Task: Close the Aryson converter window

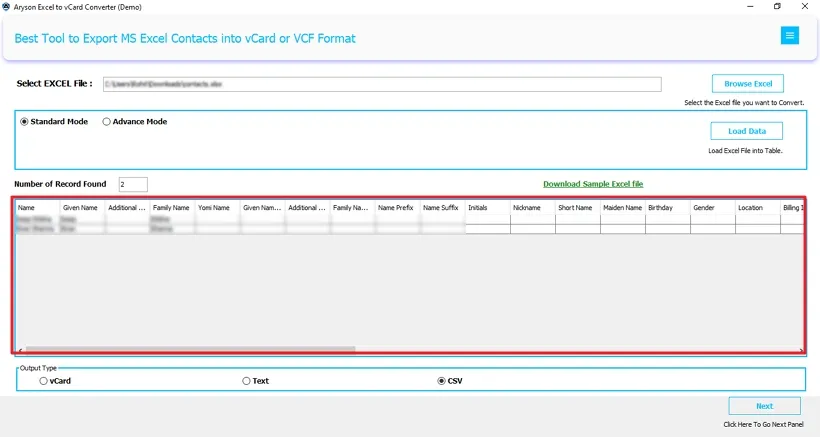Action: click(805, 6)
